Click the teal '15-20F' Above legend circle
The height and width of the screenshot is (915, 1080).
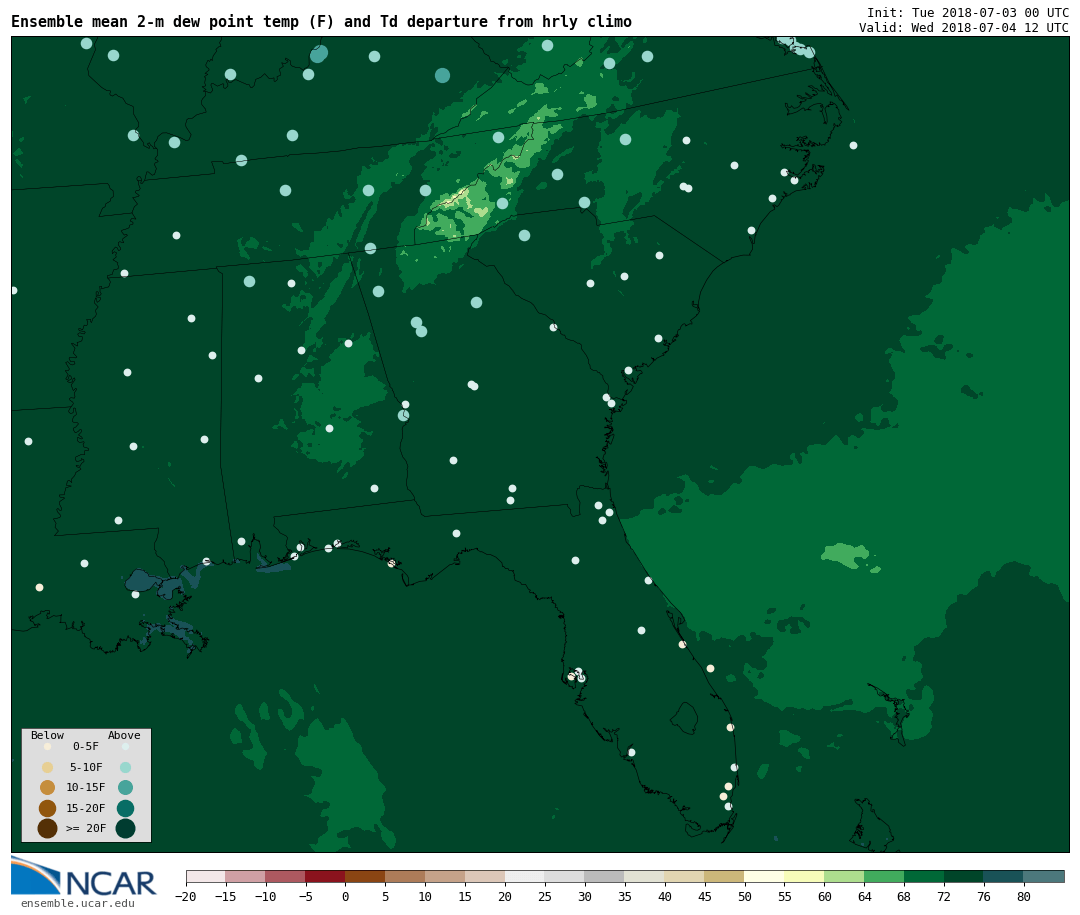(125, 808)
